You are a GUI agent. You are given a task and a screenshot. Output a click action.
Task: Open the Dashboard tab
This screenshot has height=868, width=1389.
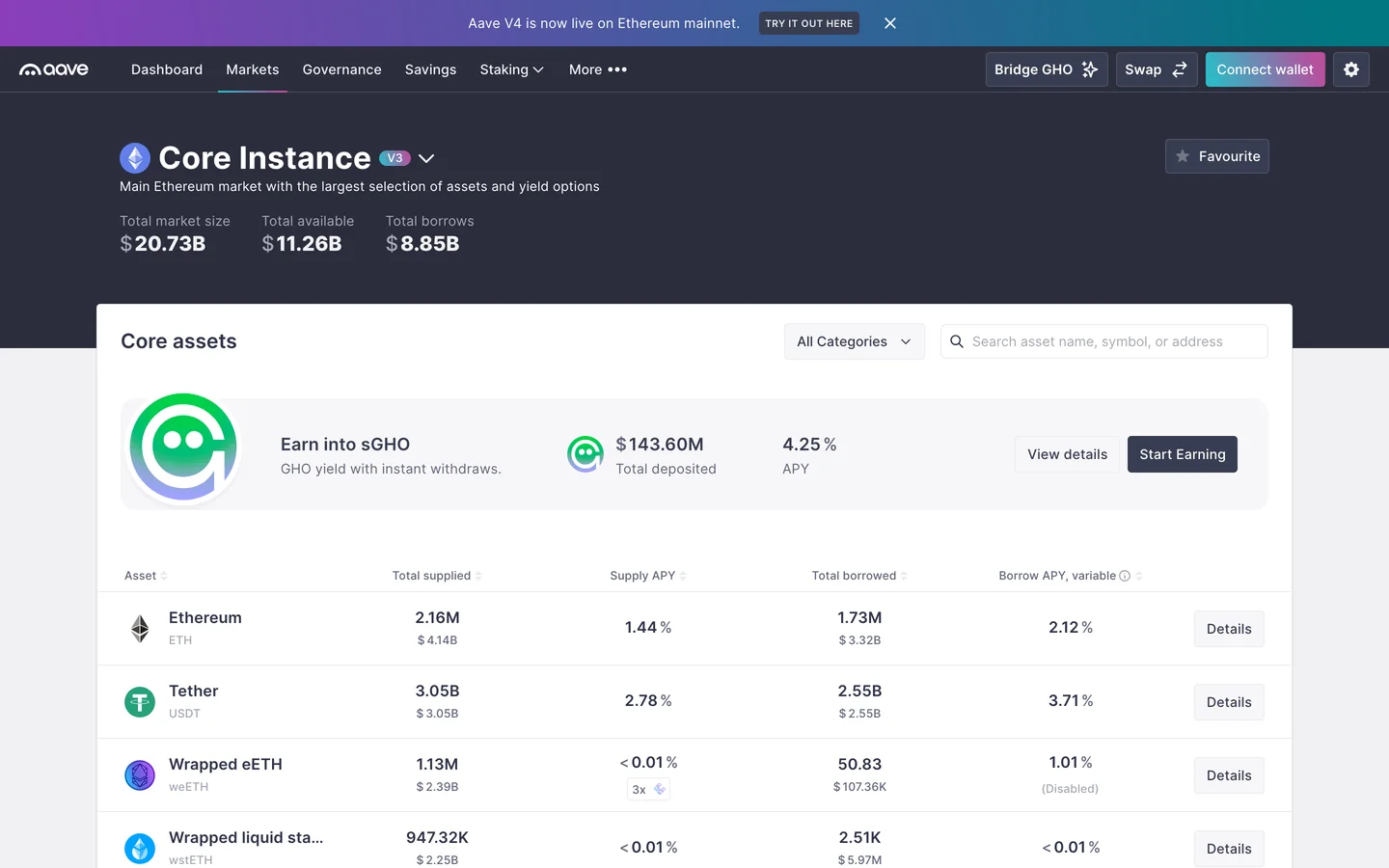click(x=167, y=69)
